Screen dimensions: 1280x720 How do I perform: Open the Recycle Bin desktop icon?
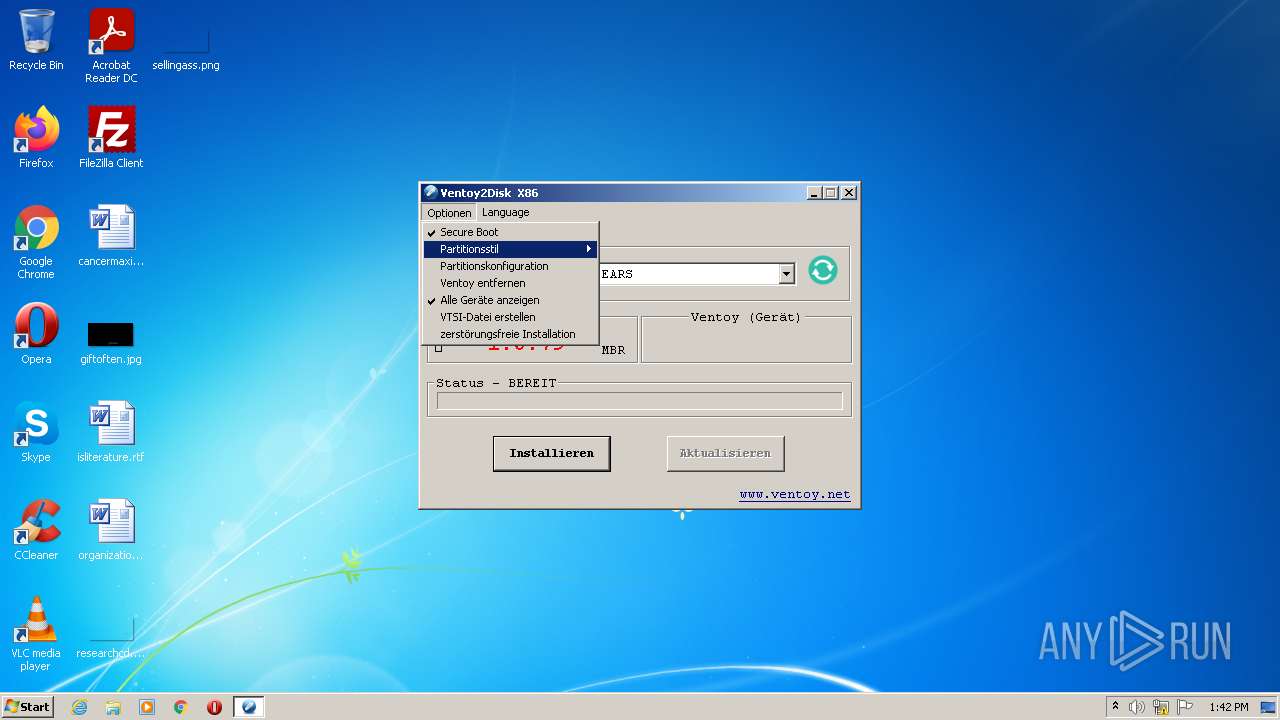36,40
